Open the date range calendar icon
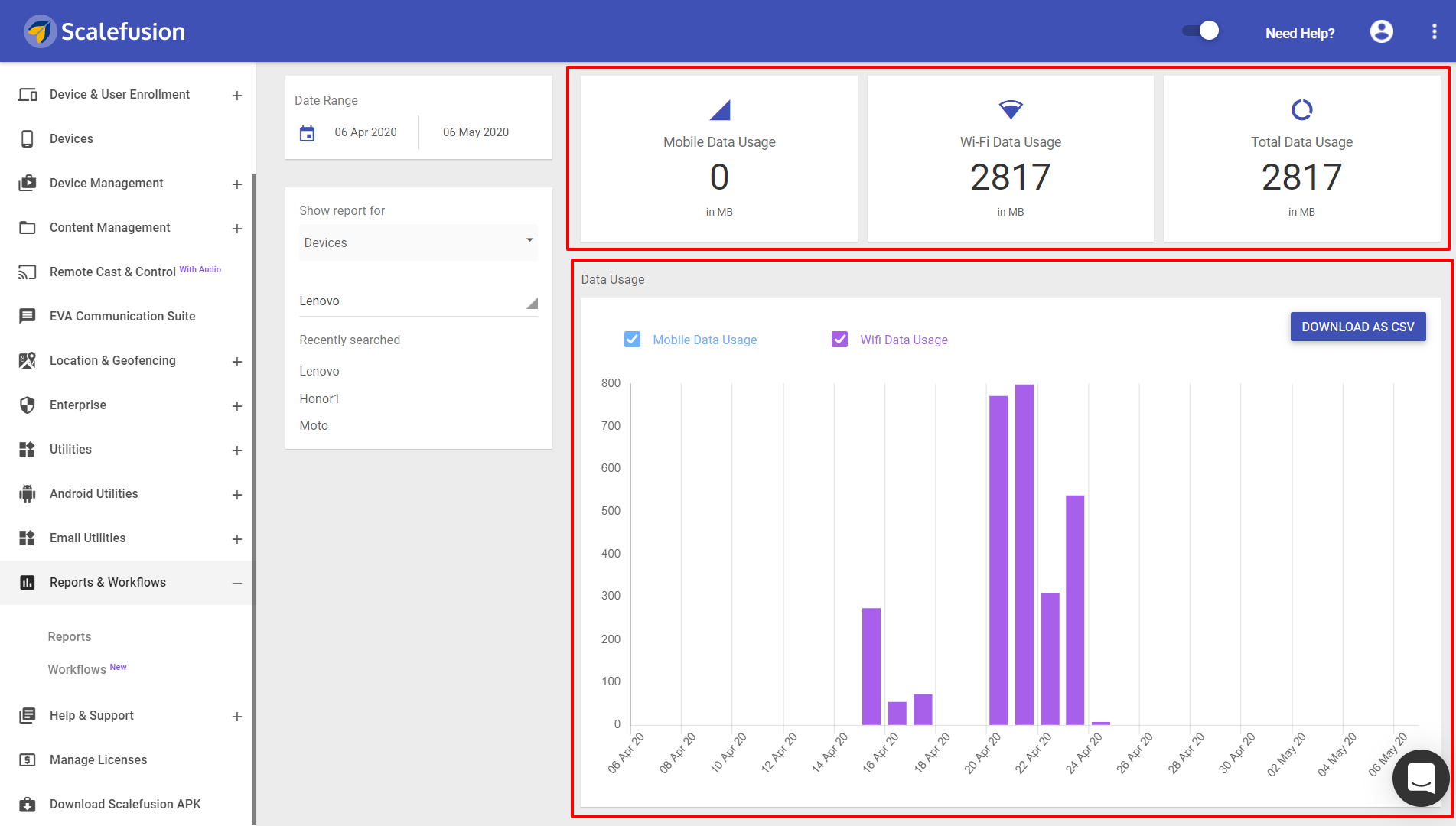 click(x=307, y=134)
